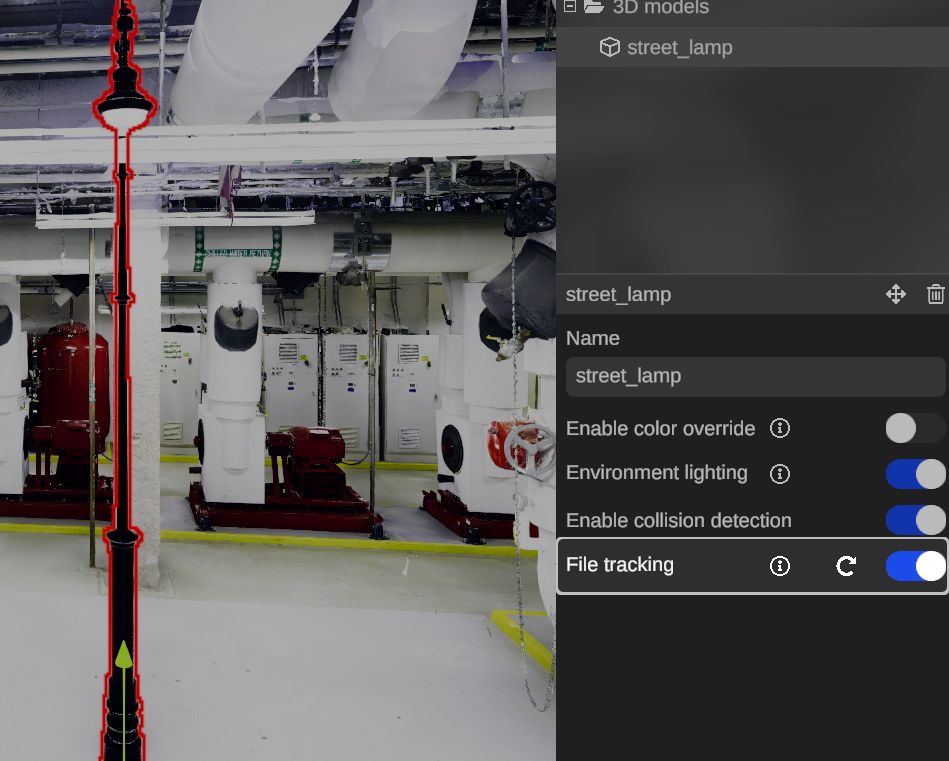
Task: Delete street_lamp with the trash icon
Action: 935,294
